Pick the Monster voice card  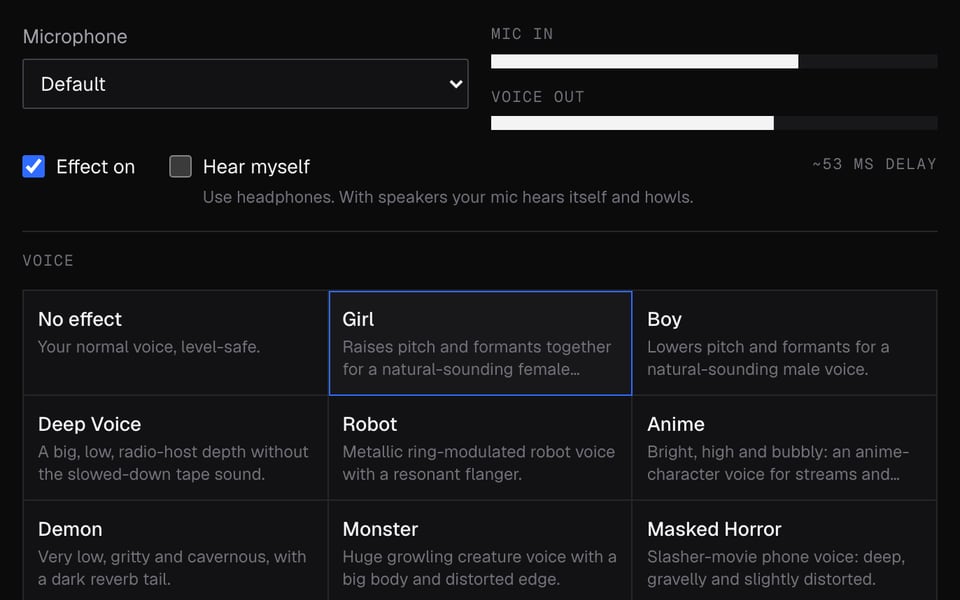(x=481, y=551)
